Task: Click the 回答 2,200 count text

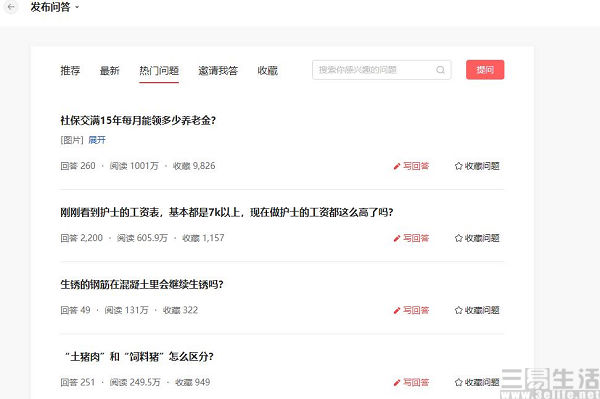Action: pos(82,238)
